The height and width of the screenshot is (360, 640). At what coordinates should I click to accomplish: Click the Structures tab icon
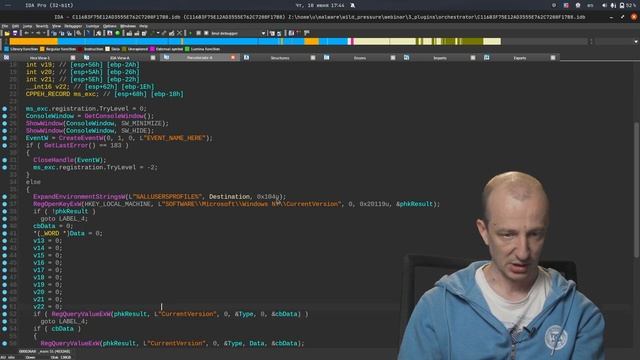247,58
